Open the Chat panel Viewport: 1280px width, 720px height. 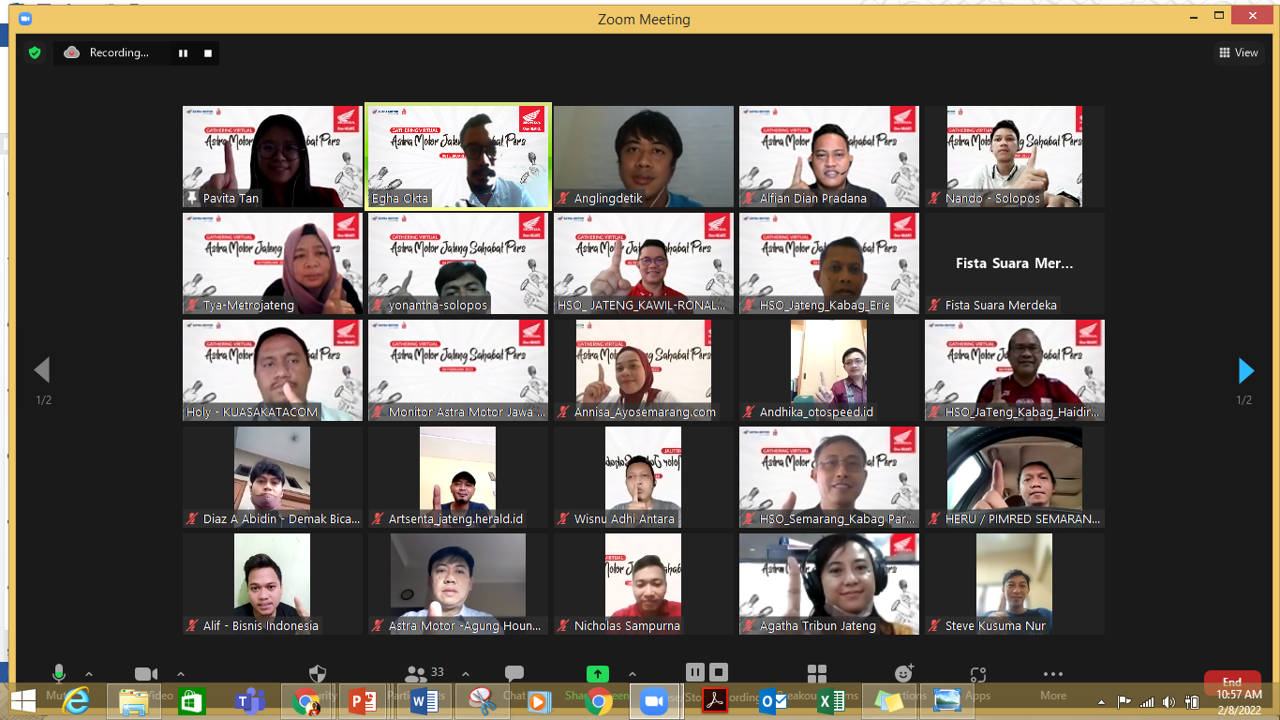pos(513,672)
